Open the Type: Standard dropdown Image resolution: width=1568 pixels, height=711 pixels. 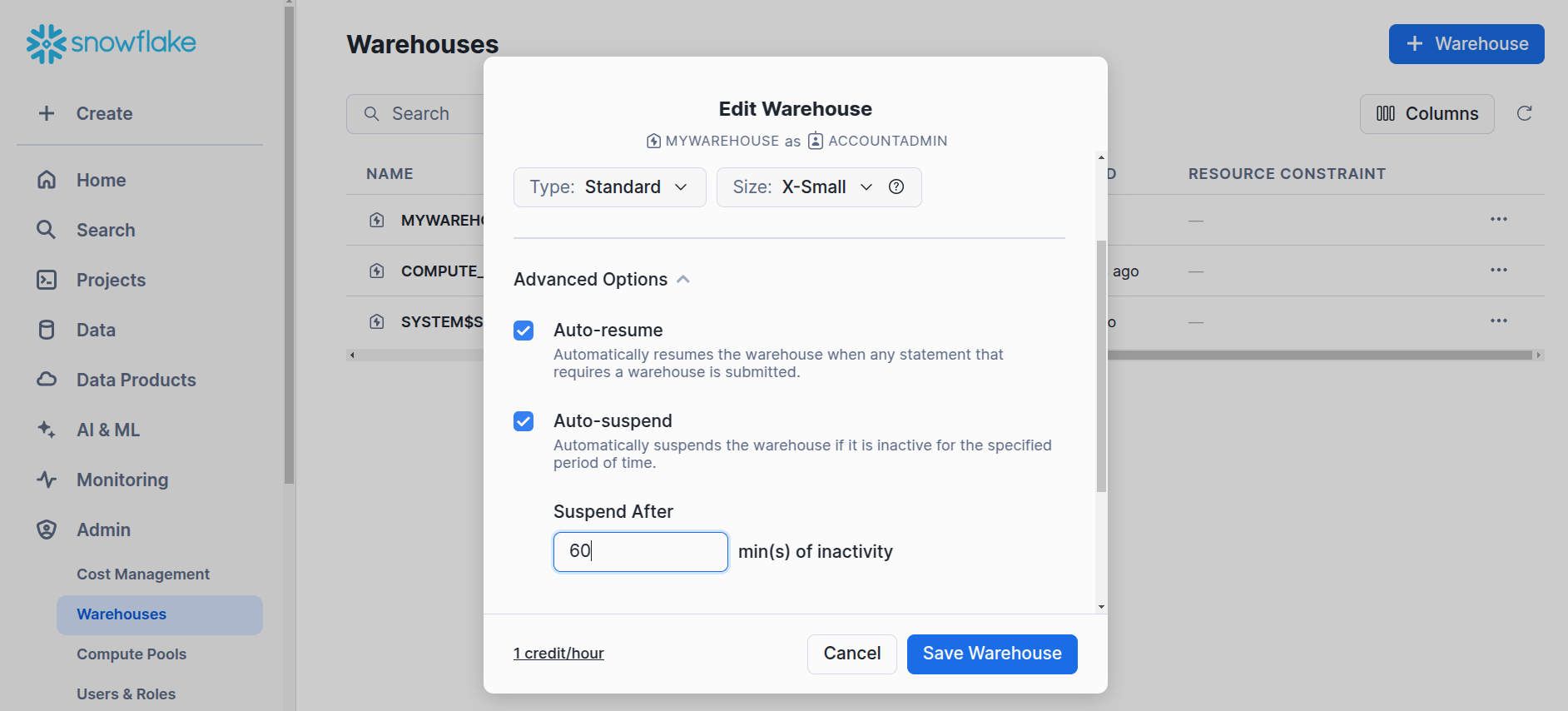(610, 187)
